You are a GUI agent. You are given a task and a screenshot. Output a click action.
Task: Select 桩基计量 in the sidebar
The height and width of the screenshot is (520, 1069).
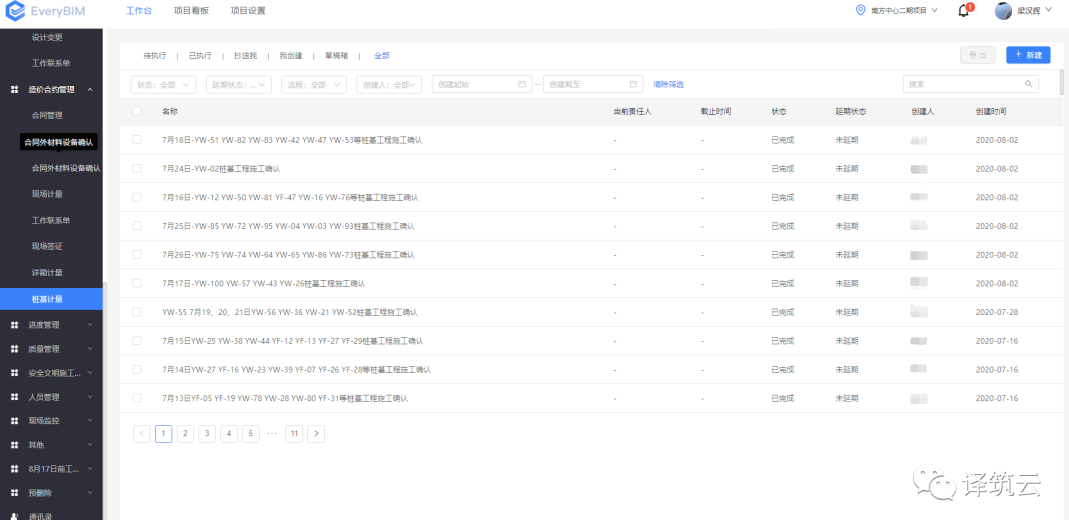pyautogui.click(x=51, y=299)
